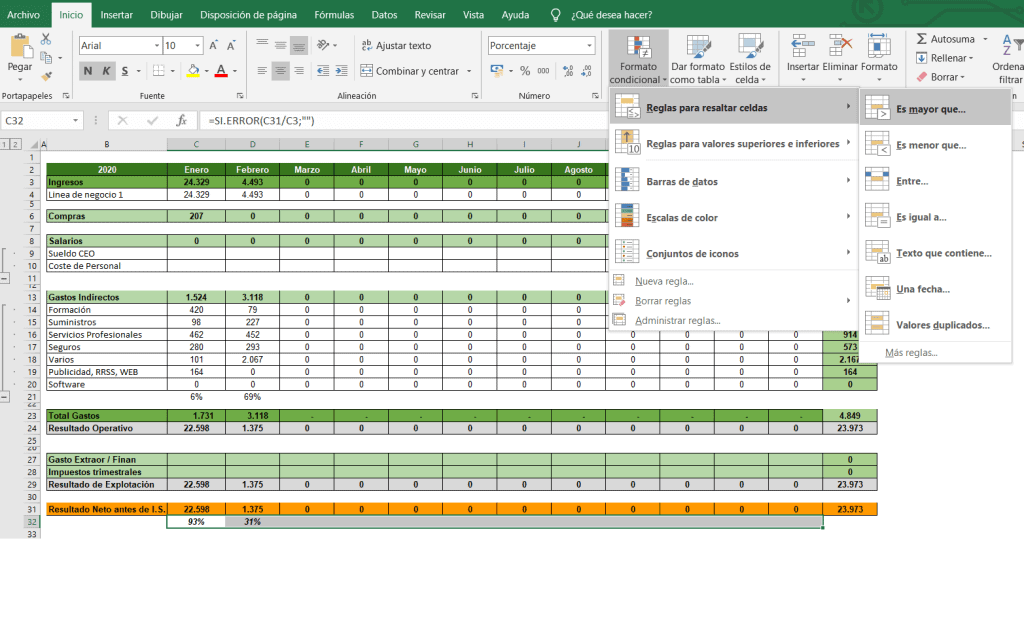Viewport: 1024px width, 623px height.
Task: Switch to the Vista tab
Action: pyautogui.click(x=473, y=14)
